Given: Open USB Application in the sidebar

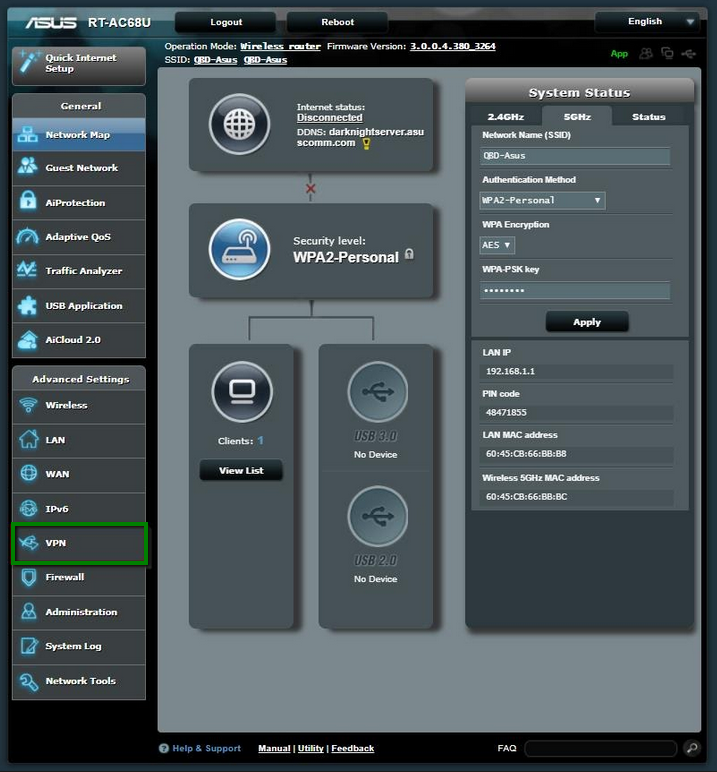Looking at the screenshot, I should pos(79,305).
